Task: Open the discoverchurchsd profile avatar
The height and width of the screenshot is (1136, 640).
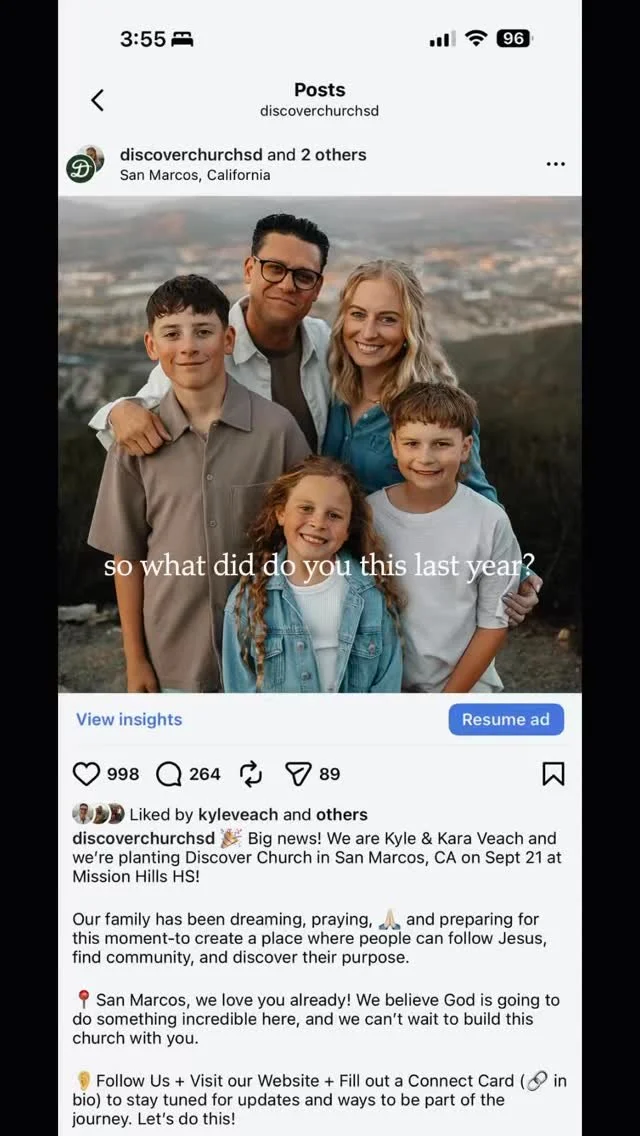Action: 85,164
